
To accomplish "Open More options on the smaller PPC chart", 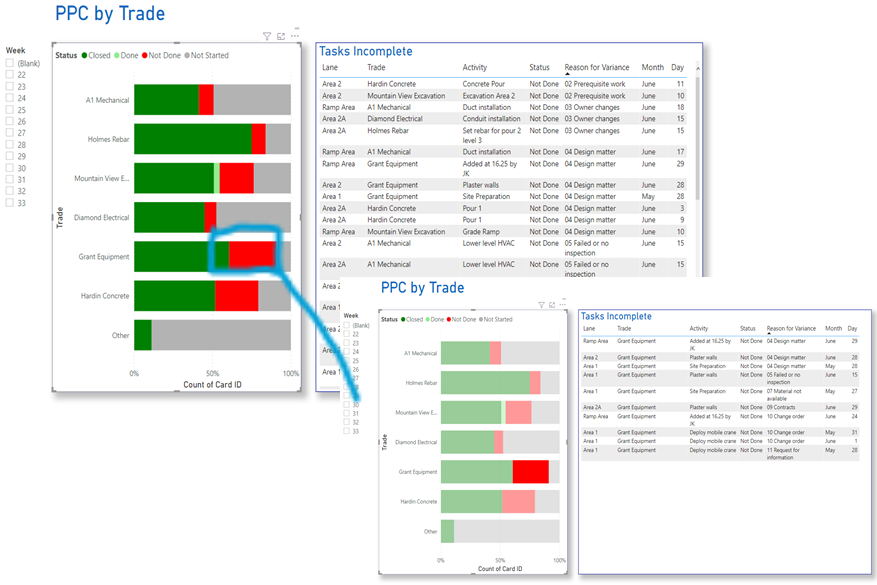I will (563, 305).
